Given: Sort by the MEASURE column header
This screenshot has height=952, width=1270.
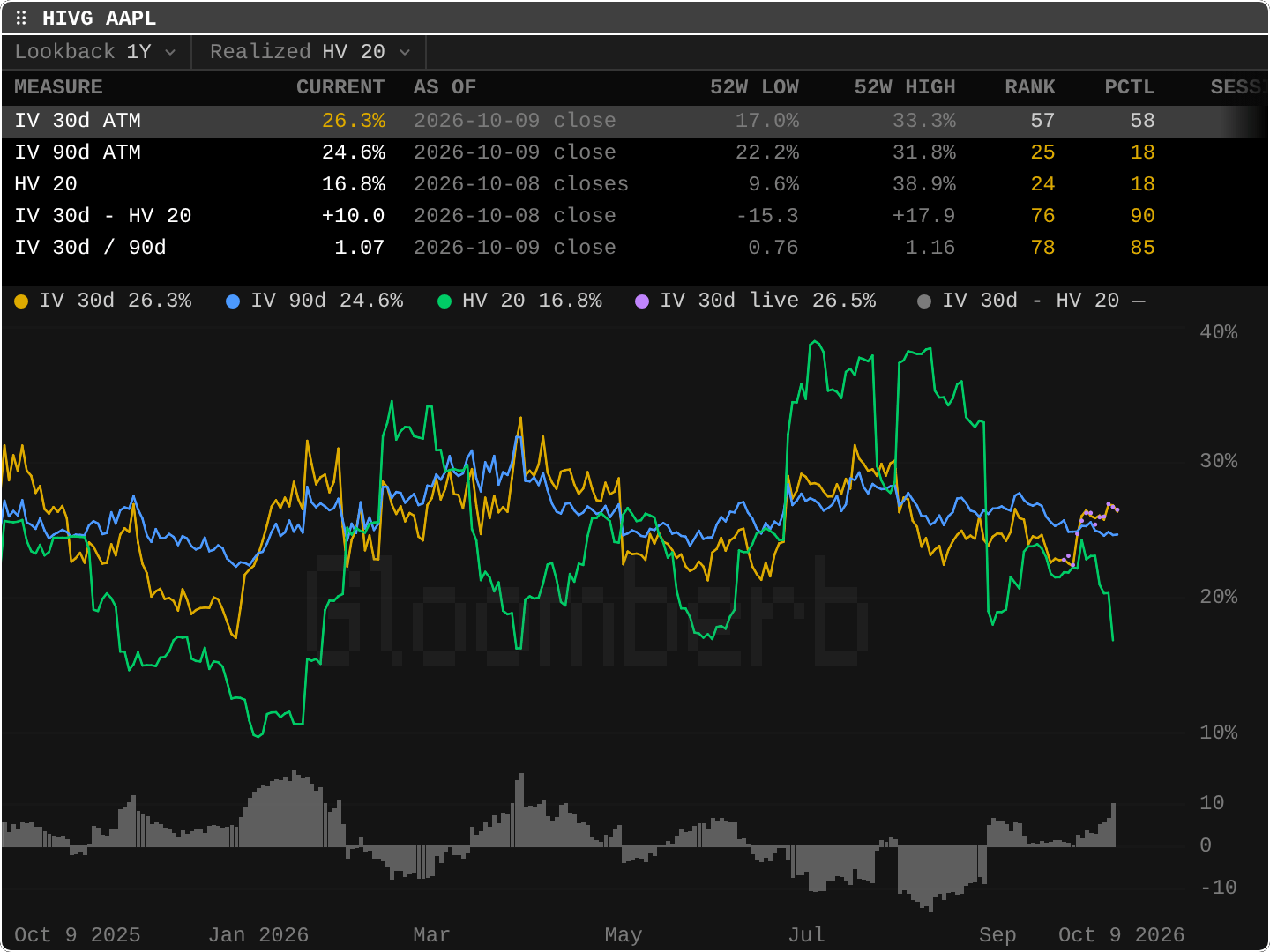Looking at the screenshot, I should (x=58, y=87).
